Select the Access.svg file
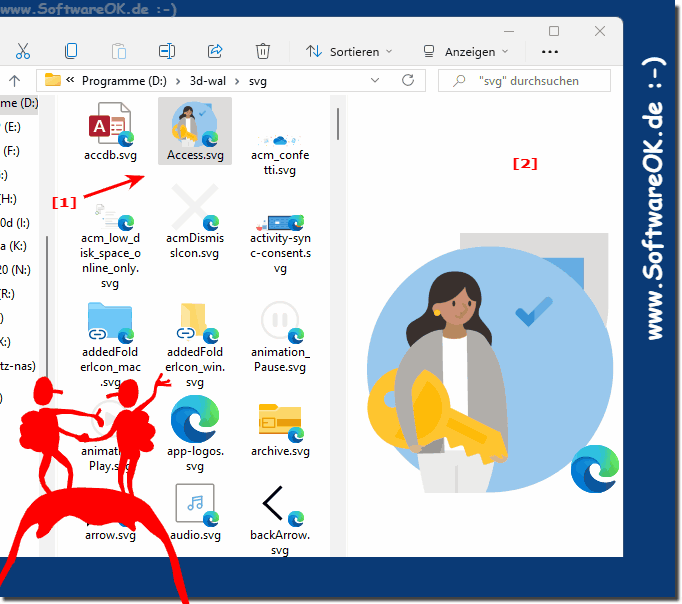The width and height of the screenshot is (682, 604). (x=195, y=131)
